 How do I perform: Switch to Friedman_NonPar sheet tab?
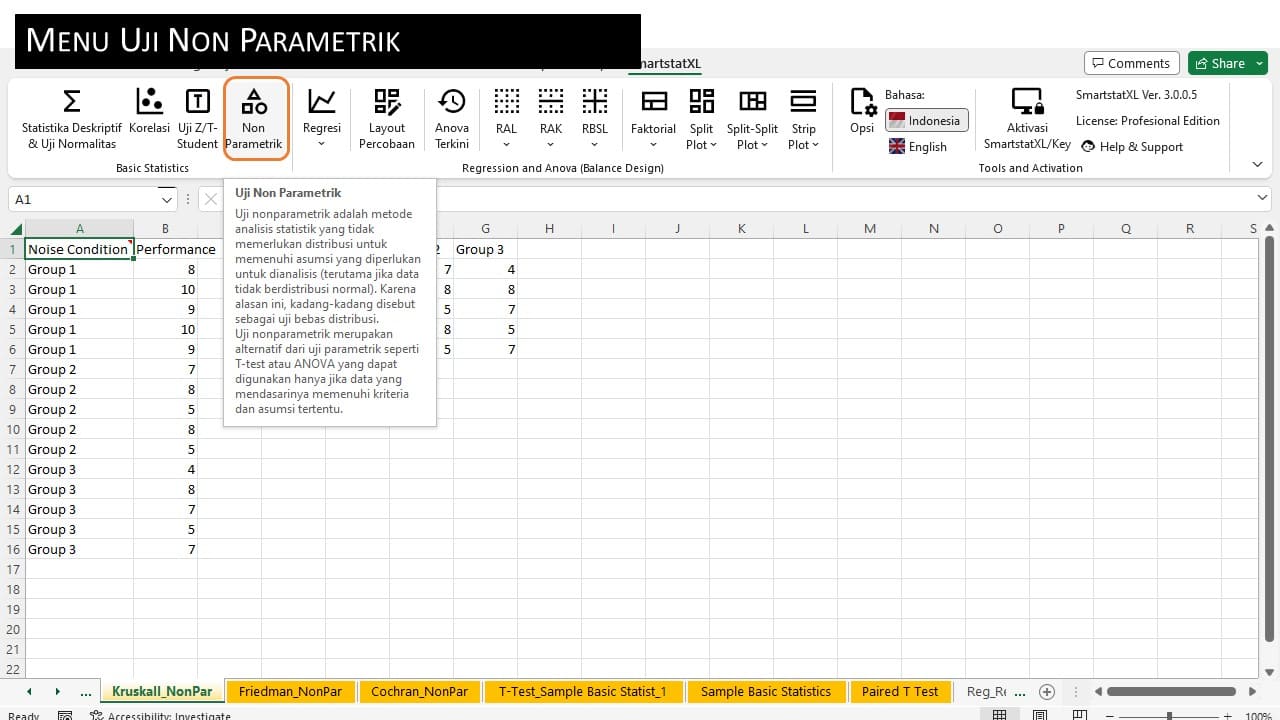[x=290, y=691]
